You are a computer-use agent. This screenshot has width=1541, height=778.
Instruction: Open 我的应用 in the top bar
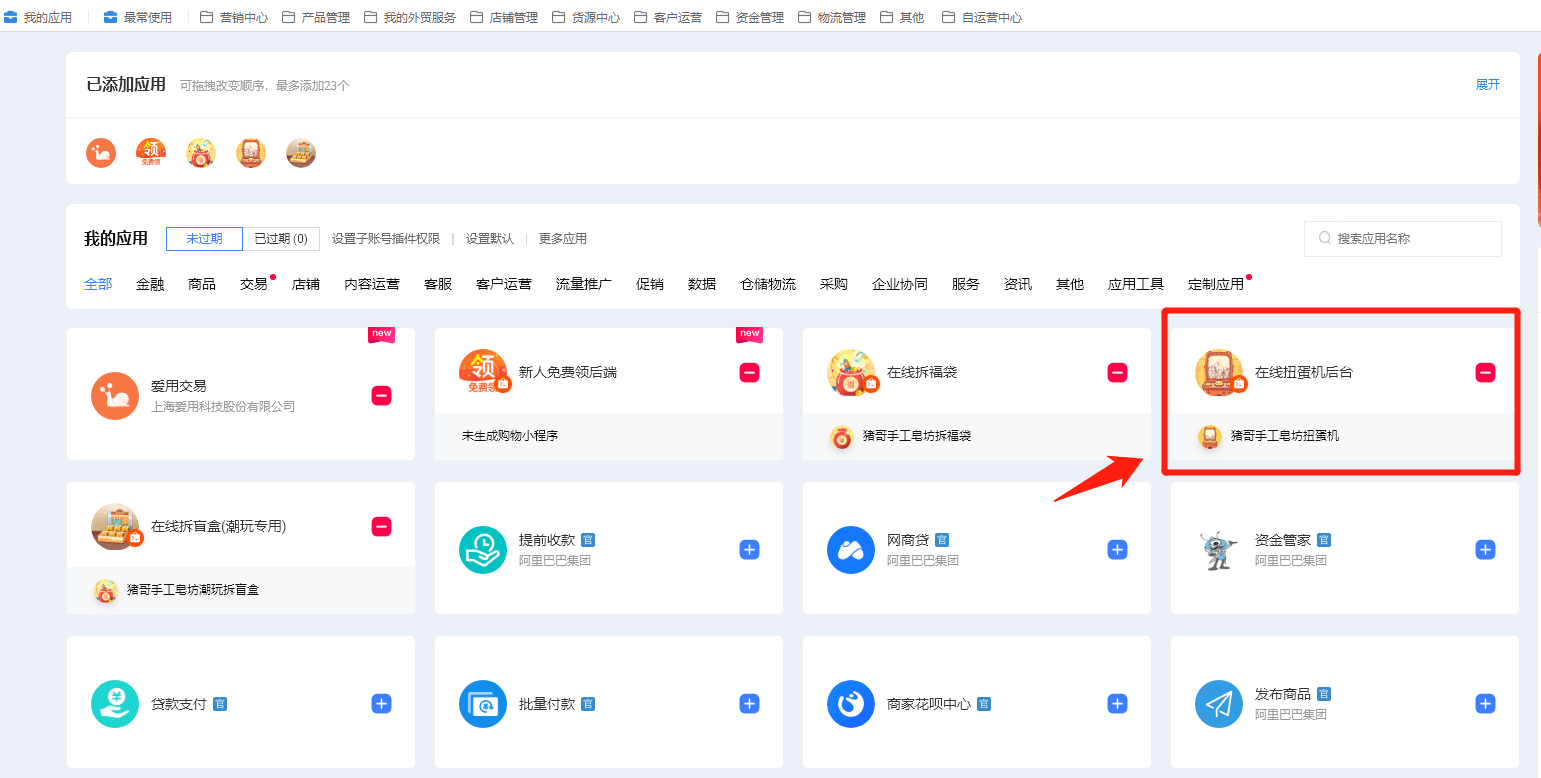click(38, 17)
